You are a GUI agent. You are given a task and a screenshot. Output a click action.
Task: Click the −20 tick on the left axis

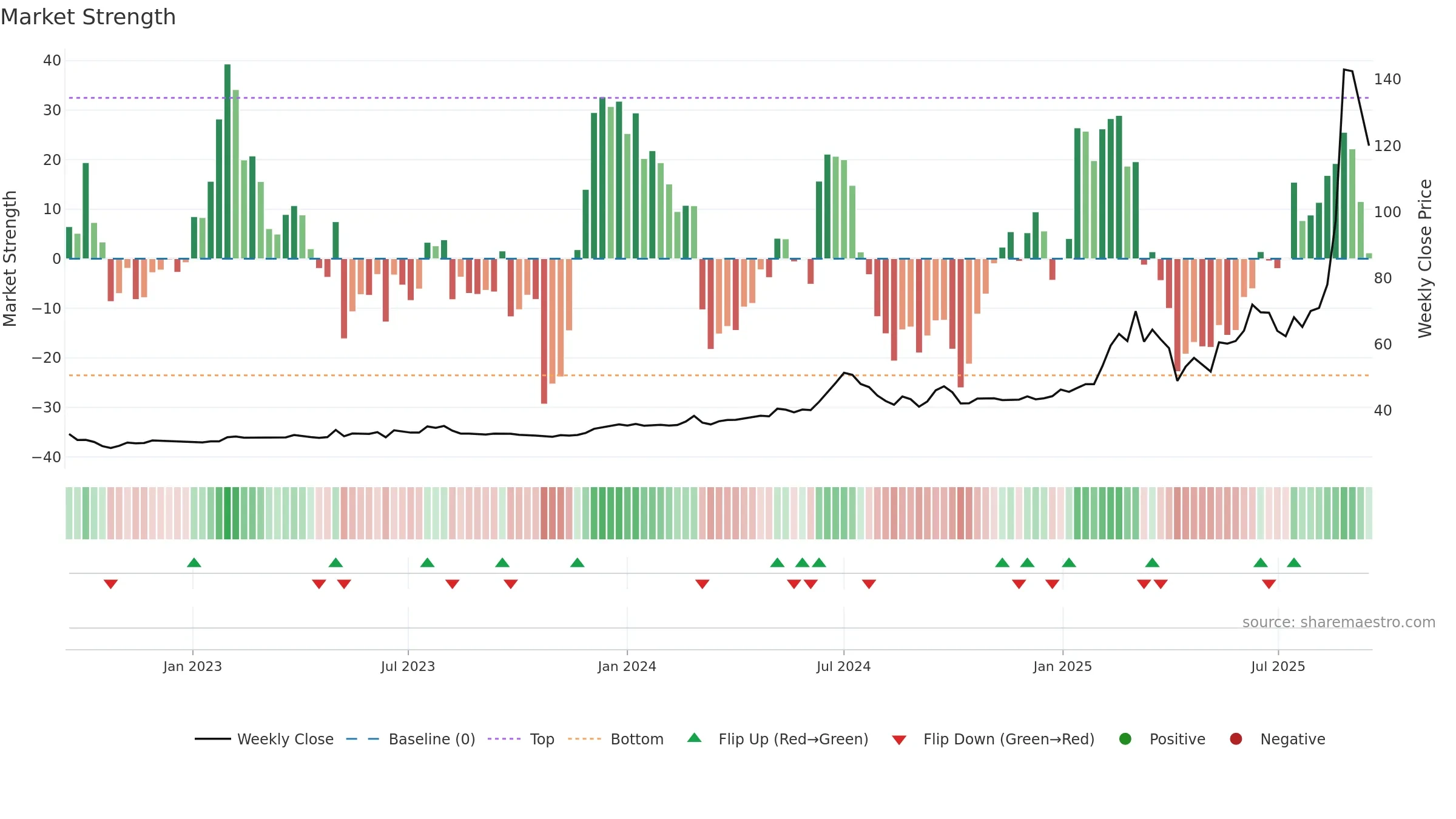click(x=47, y=358)
